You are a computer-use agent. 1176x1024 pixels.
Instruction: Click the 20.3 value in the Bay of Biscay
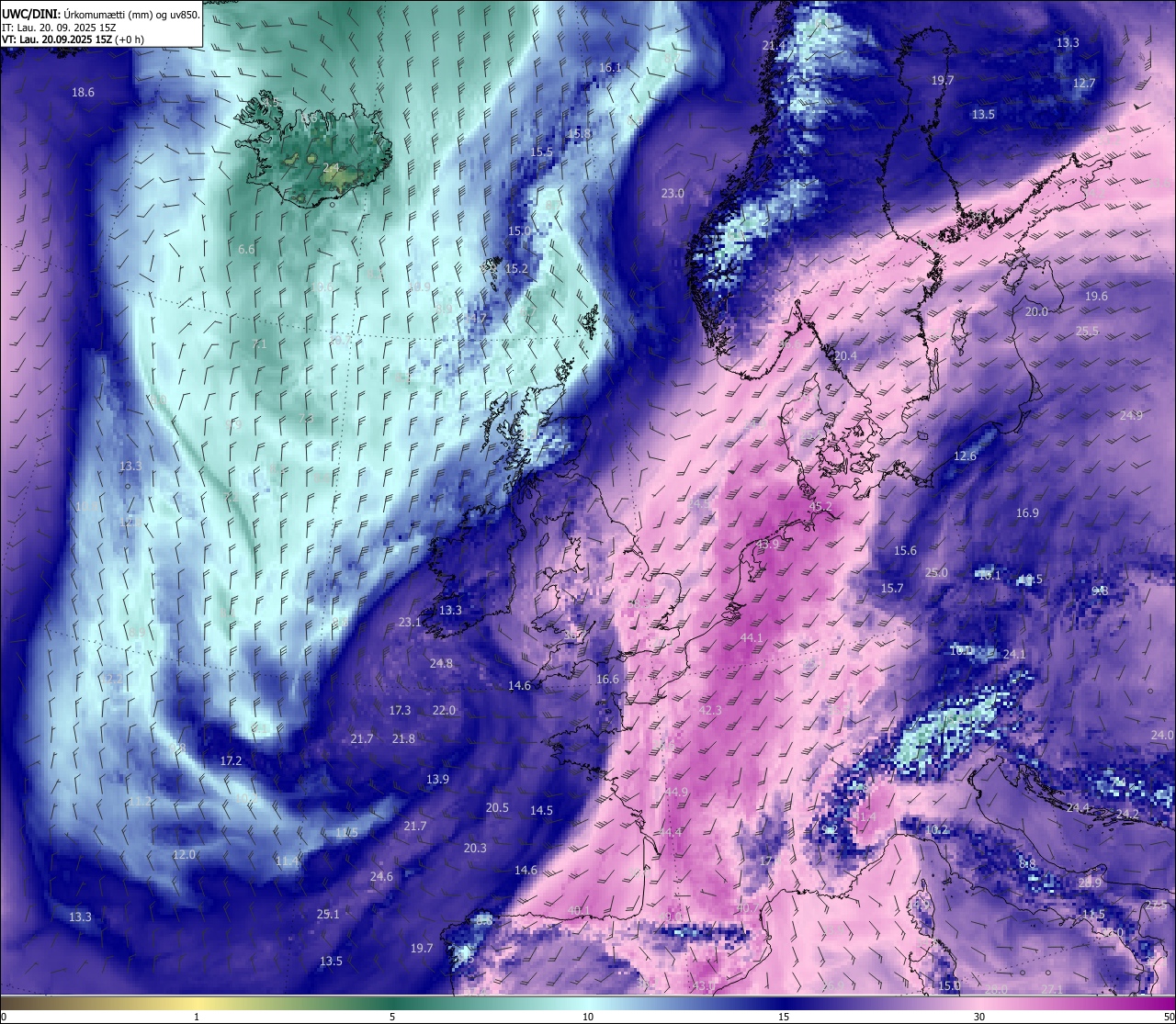[475, 848]
